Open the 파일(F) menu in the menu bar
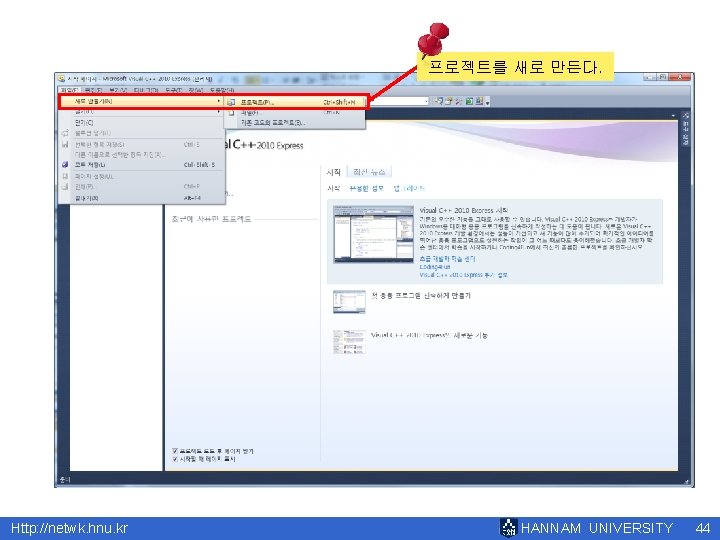Image resolution: width=720 pixels, height=540 pixels. pos(69,90)
